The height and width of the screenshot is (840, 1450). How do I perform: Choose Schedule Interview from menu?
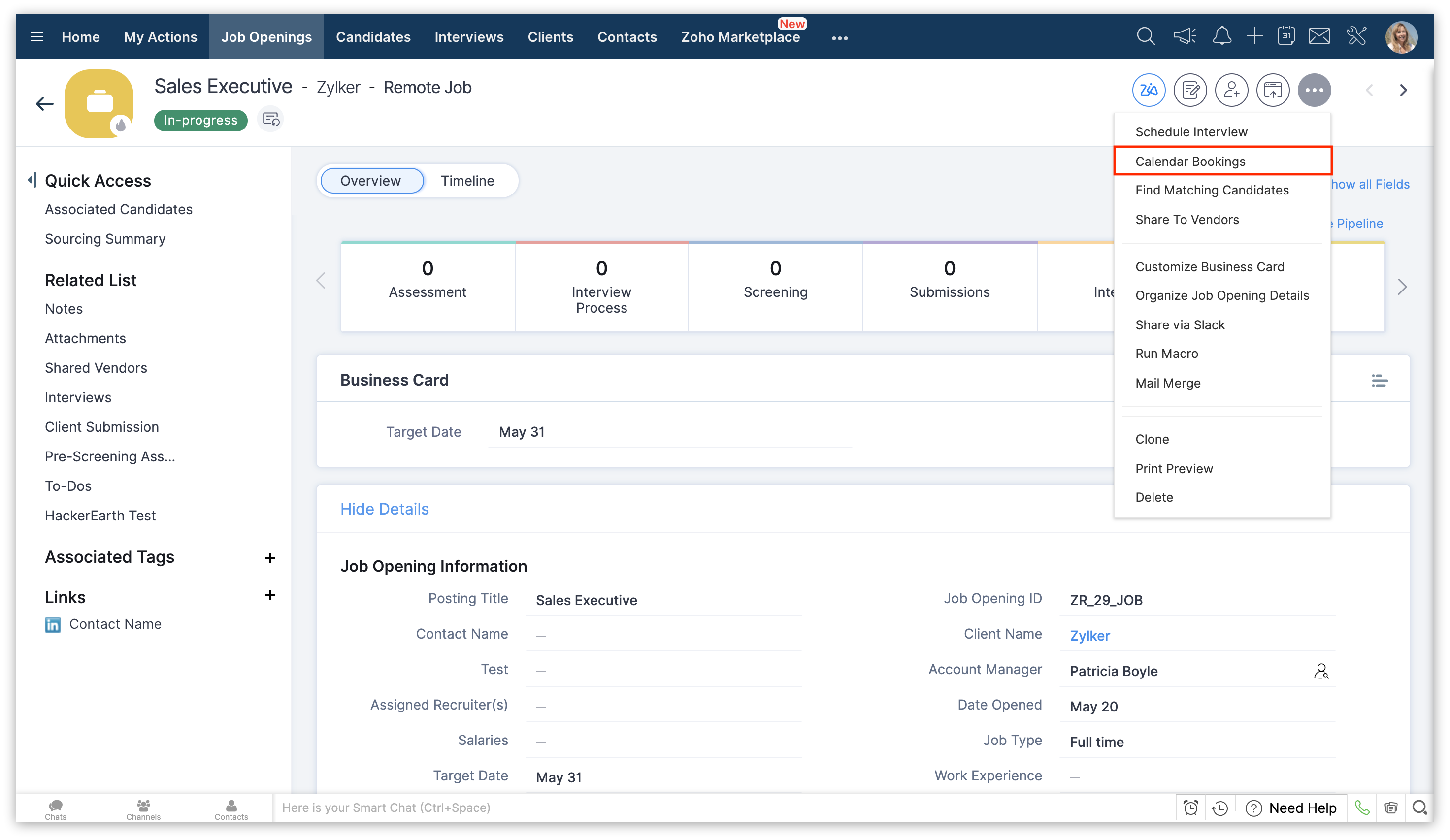pyautogui.click(x=1223, y=132)
